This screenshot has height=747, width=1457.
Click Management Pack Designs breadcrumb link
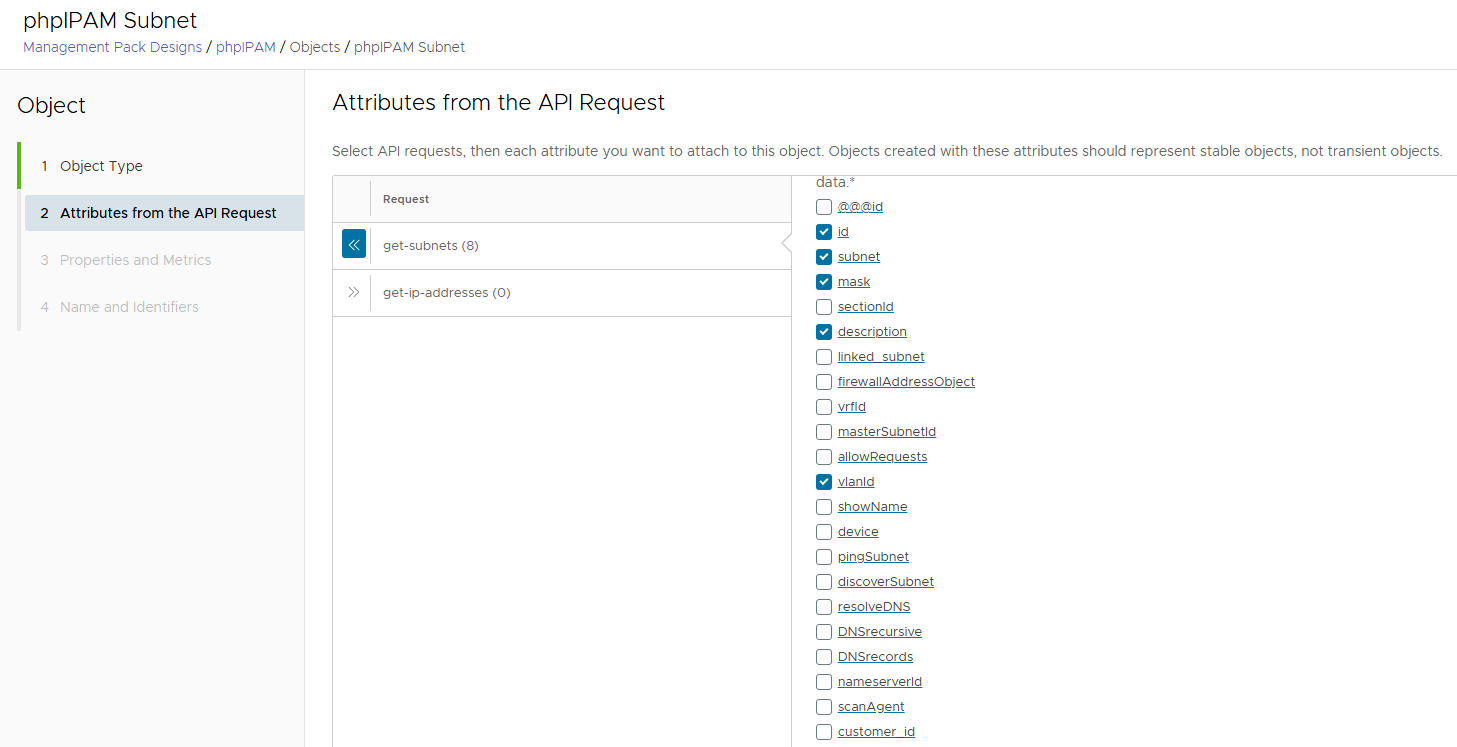112,47
